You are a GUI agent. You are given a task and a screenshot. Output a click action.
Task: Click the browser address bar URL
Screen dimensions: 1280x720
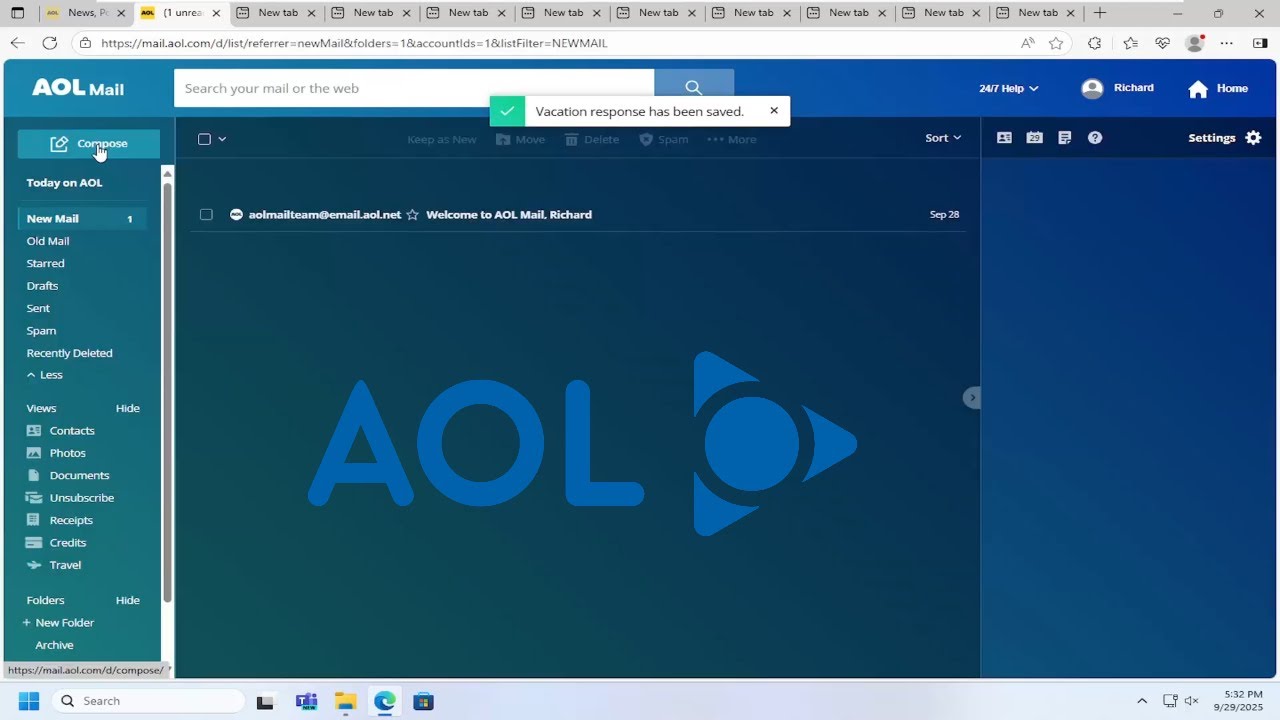[x=354, y=43]
